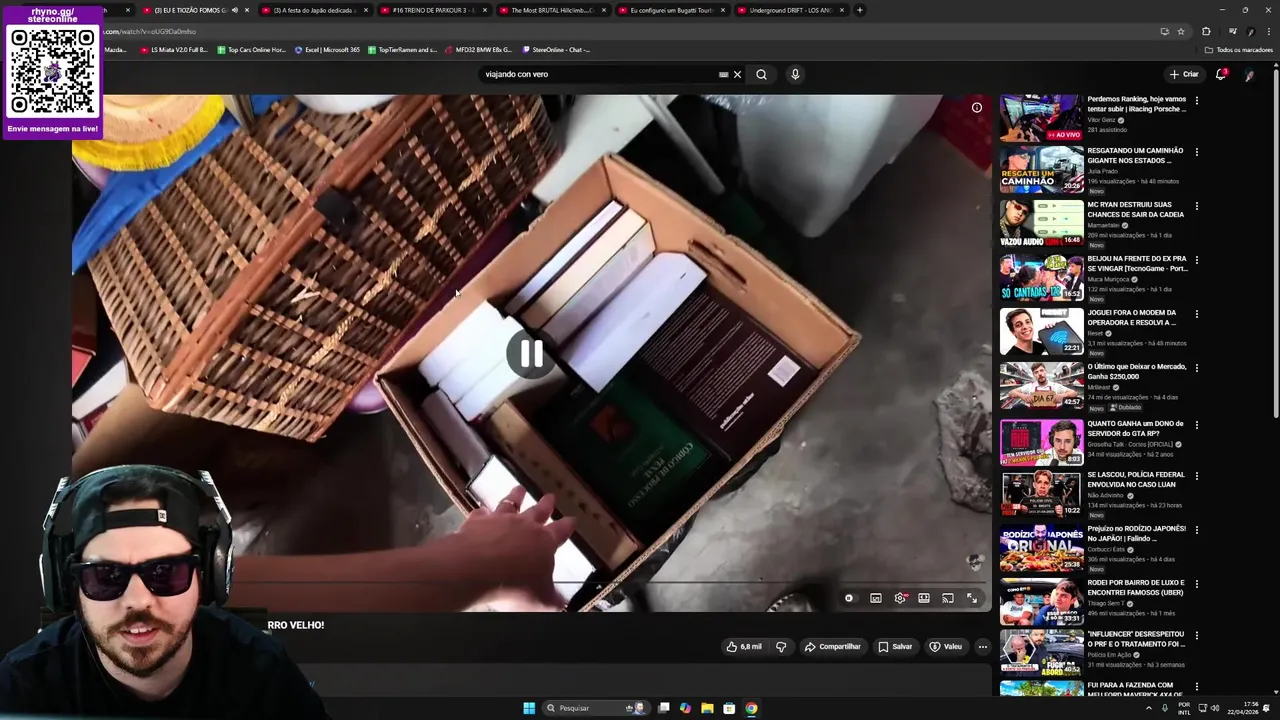1280x720 pixels.
Task: Open Task View on the taskbar
Action: click(663, 708)
